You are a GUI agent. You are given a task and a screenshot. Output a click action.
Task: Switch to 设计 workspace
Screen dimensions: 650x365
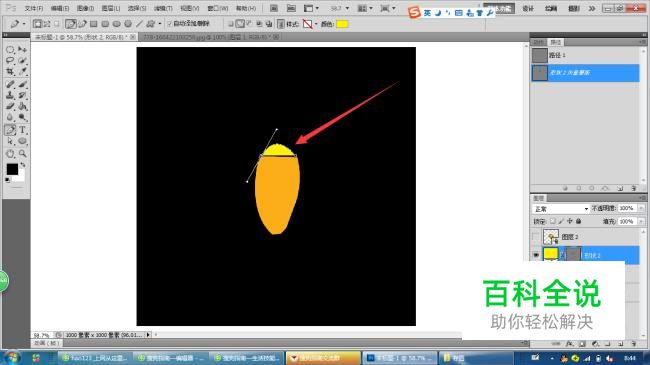pyautogui.click(x=528, y=8)
